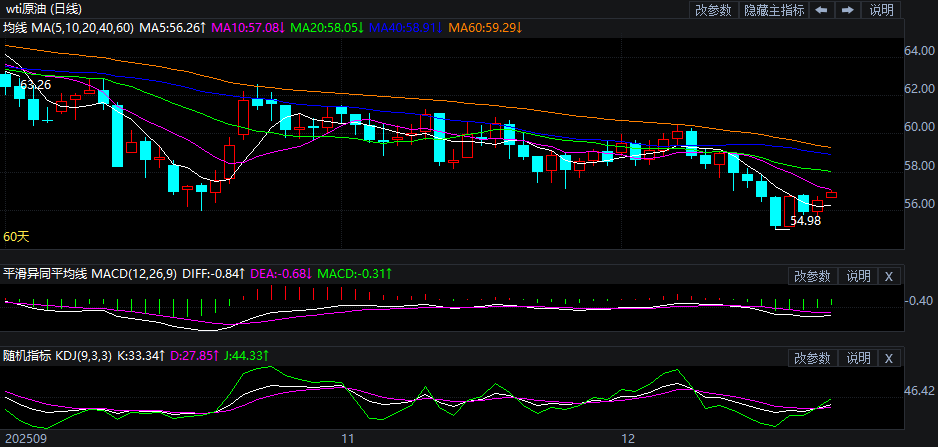Open 改参数 for the KDJ panel

pyautogui.click(x=812, y=358)
